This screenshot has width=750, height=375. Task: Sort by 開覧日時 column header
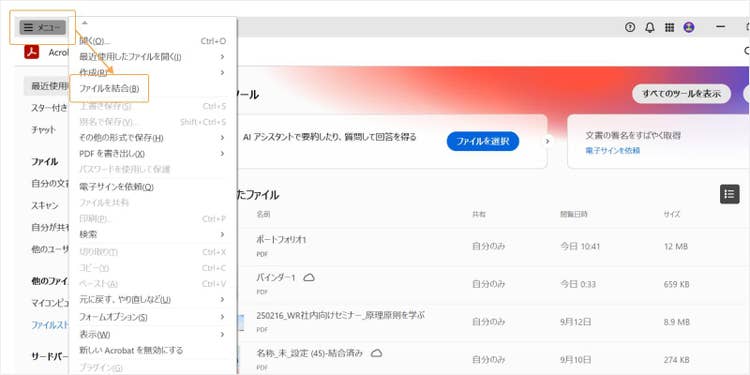point(573,214)
